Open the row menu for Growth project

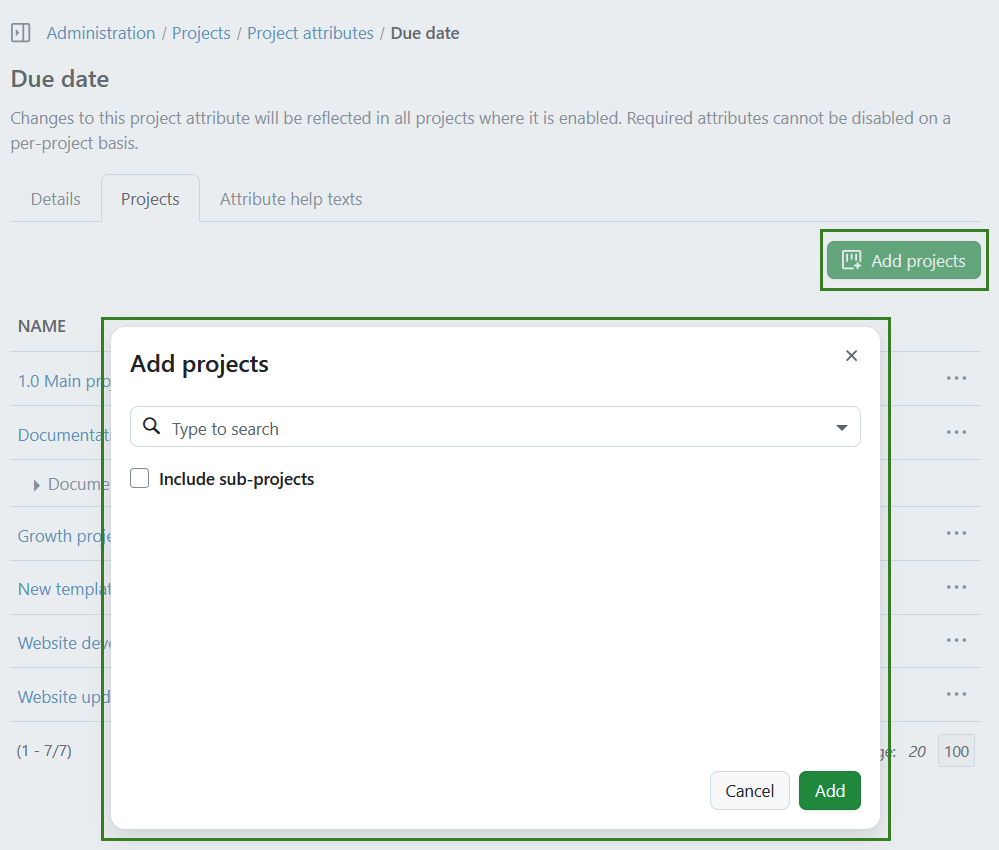tap(955, 533)
